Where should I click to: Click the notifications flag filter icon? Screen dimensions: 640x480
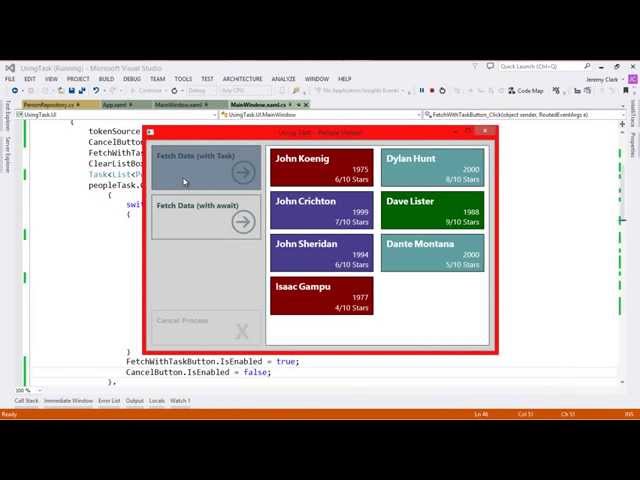(x=475, y=66)
